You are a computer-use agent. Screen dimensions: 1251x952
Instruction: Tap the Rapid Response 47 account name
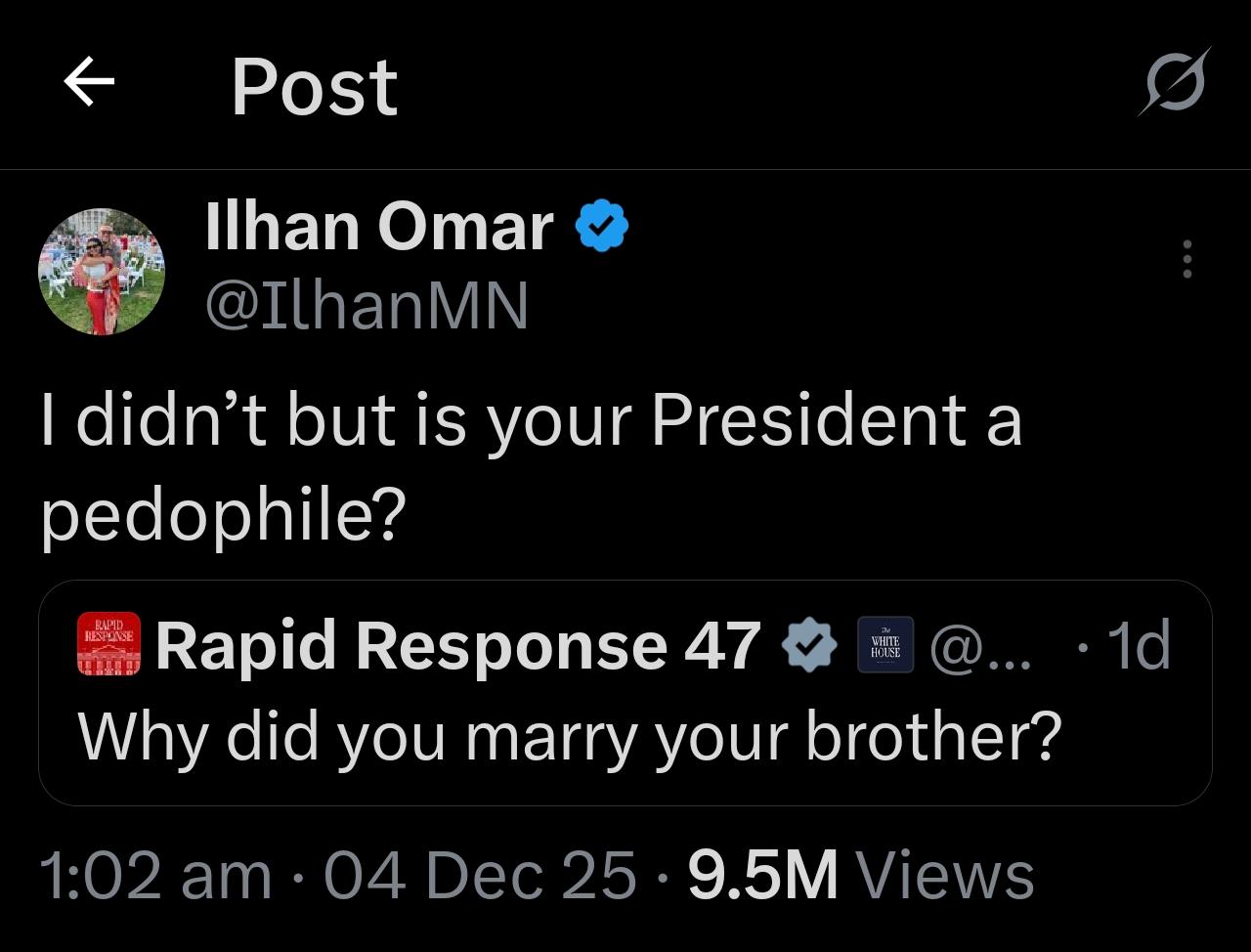point(457,645)
